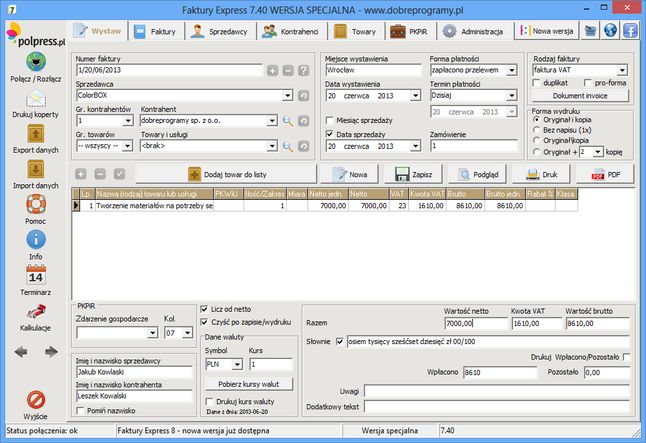
Task: Click refresh icon beside Kontrahent field
Action: 304,121
